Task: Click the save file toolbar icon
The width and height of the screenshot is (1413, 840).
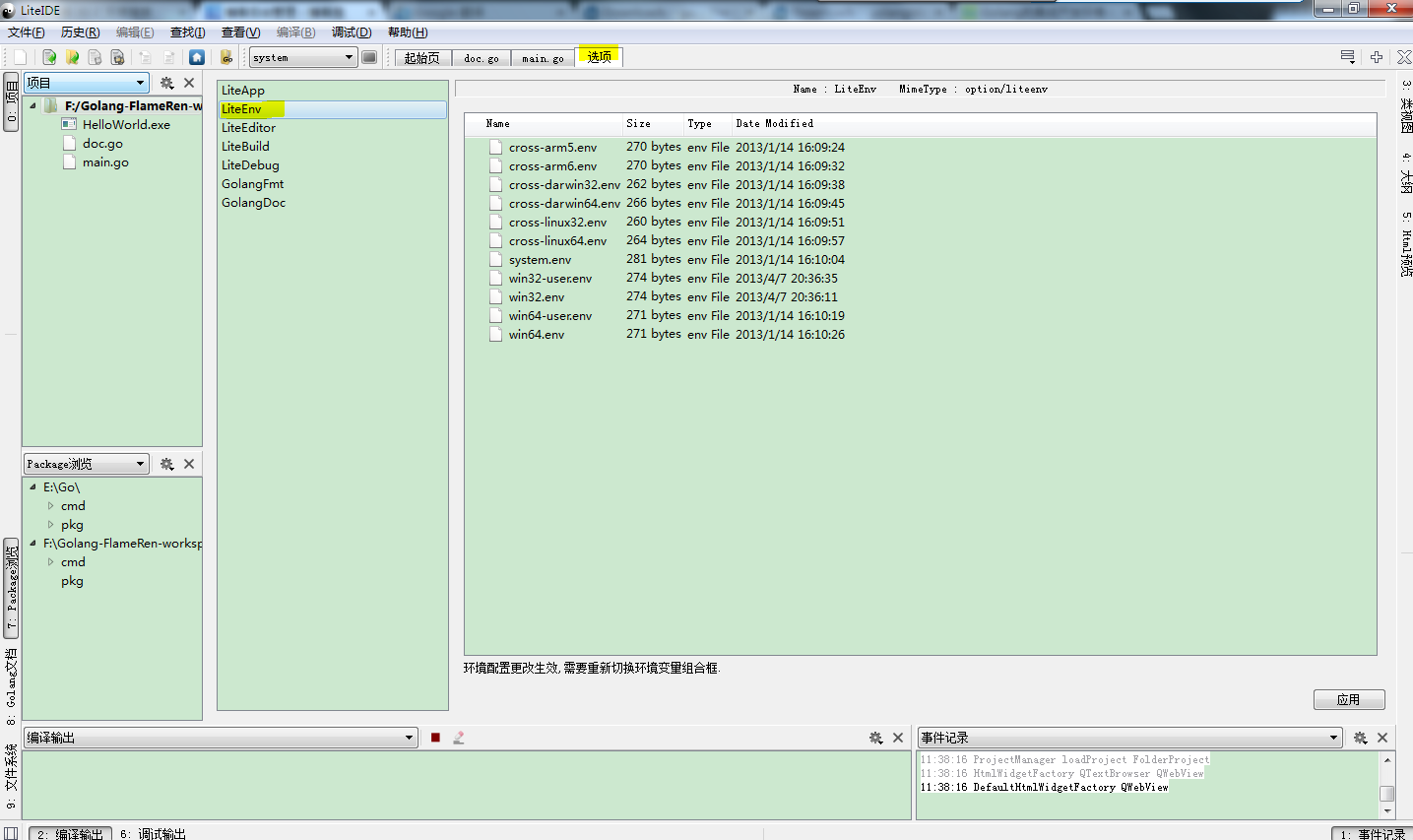Action: pos(95,57)
